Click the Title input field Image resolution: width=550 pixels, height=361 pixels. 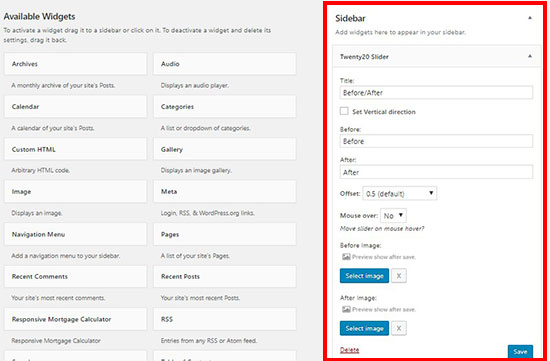tap(436, 93)
